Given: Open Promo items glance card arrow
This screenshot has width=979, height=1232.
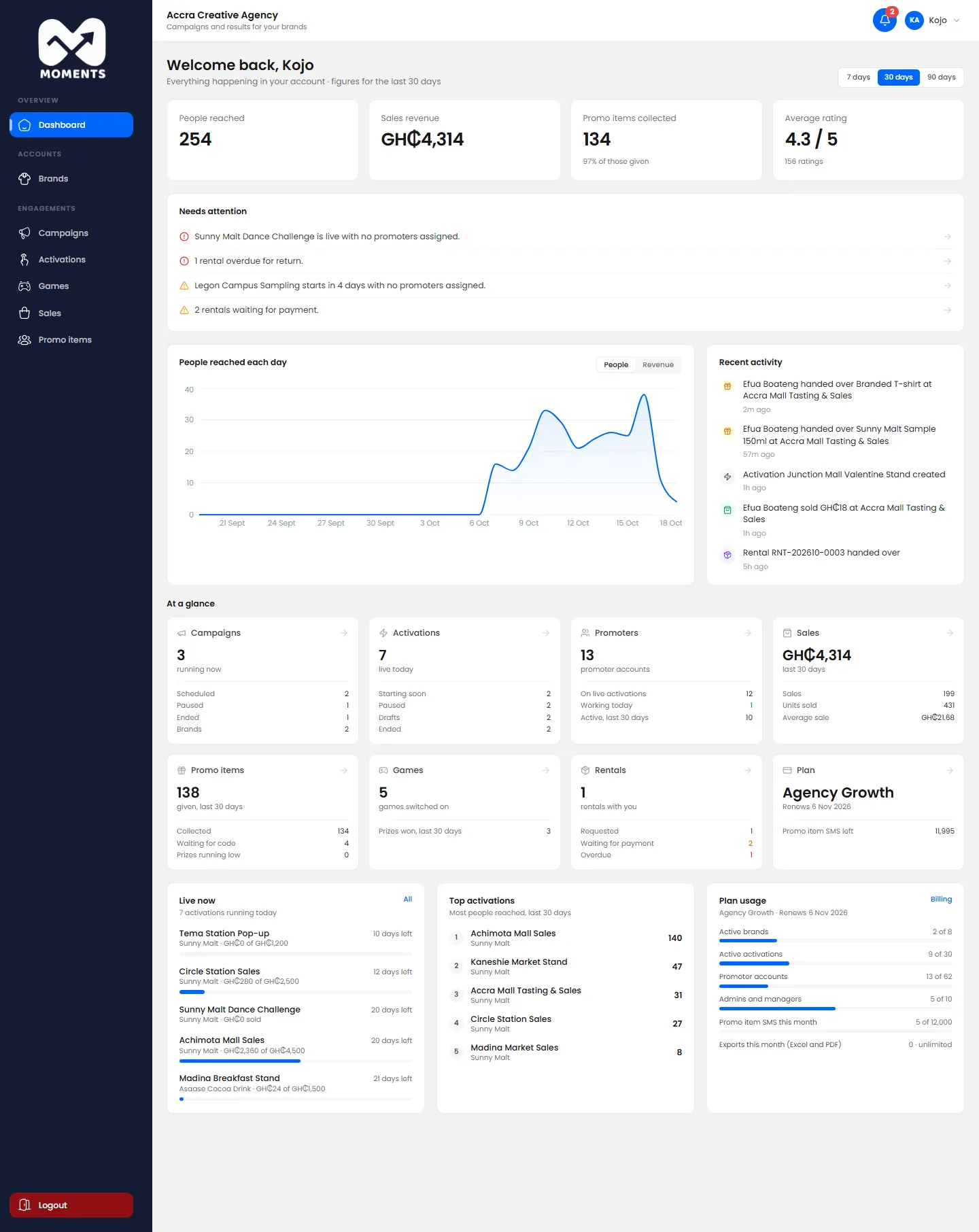Looking at the screenshot, I should pos(344,770).
